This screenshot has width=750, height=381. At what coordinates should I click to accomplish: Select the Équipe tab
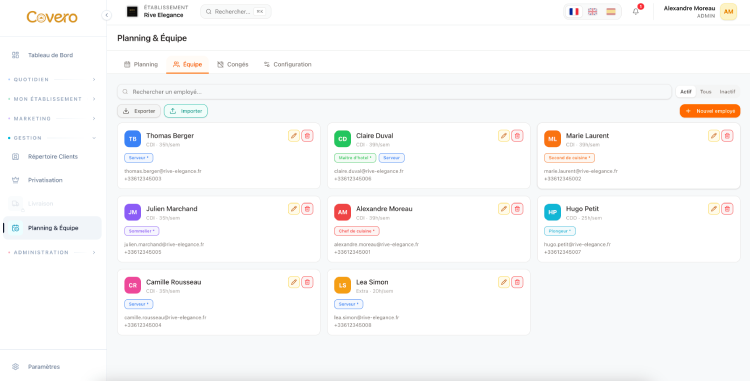click(188, 65)
